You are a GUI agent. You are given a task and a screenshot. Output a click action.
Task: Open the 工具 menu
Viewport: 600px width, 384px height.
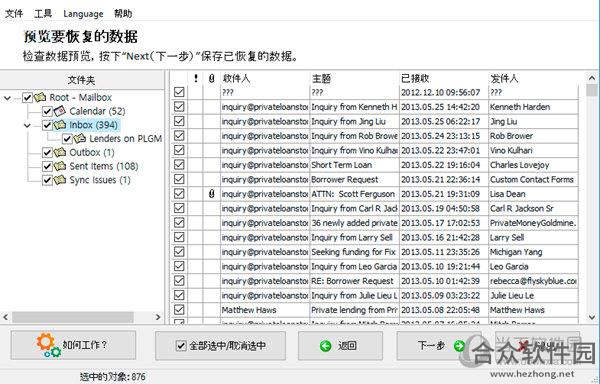[x=43, y=13]
